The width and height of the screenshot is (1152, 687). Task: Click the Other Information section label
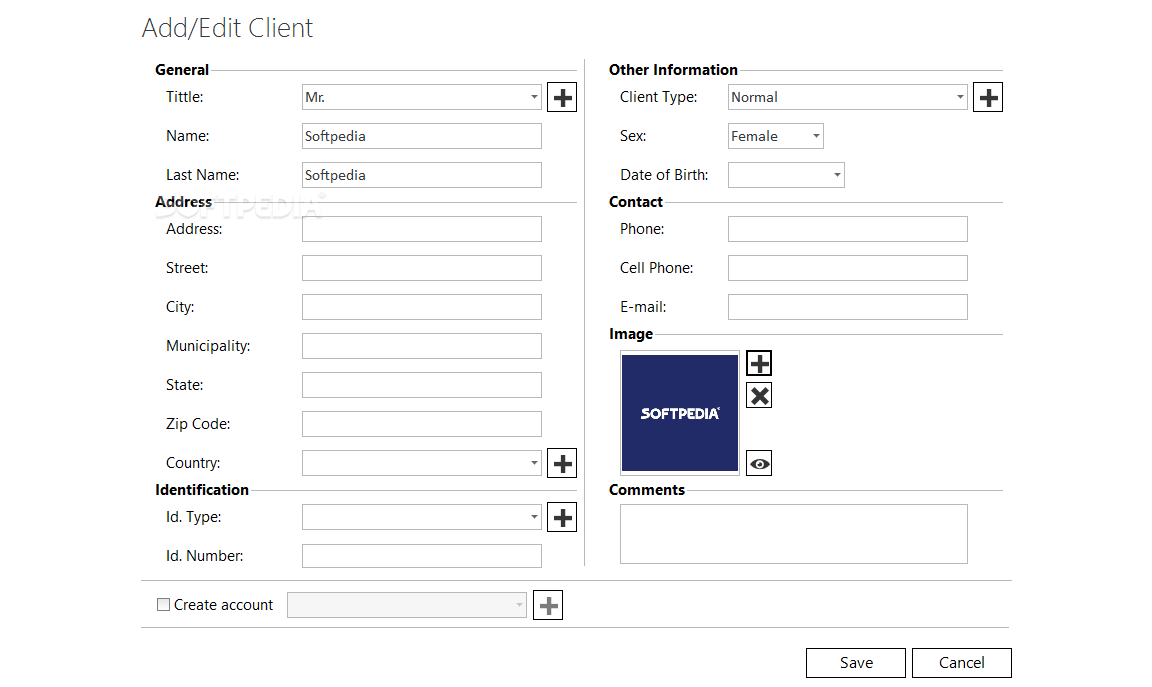[673, 70]
